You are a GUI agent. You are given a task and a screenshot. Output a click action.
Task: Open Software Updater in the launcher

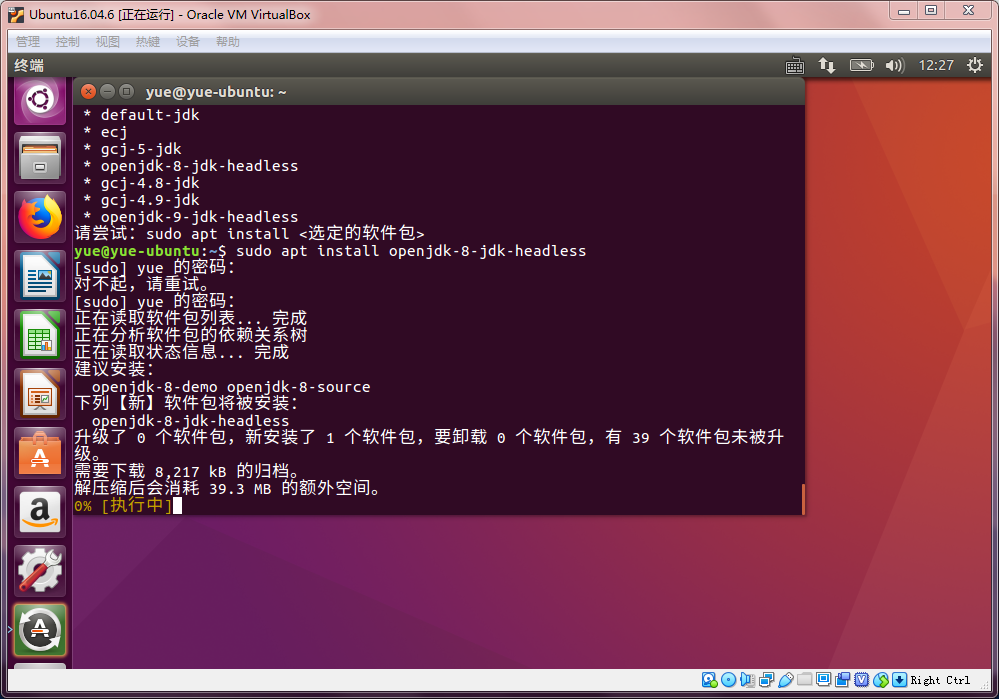tap(40, 630)
